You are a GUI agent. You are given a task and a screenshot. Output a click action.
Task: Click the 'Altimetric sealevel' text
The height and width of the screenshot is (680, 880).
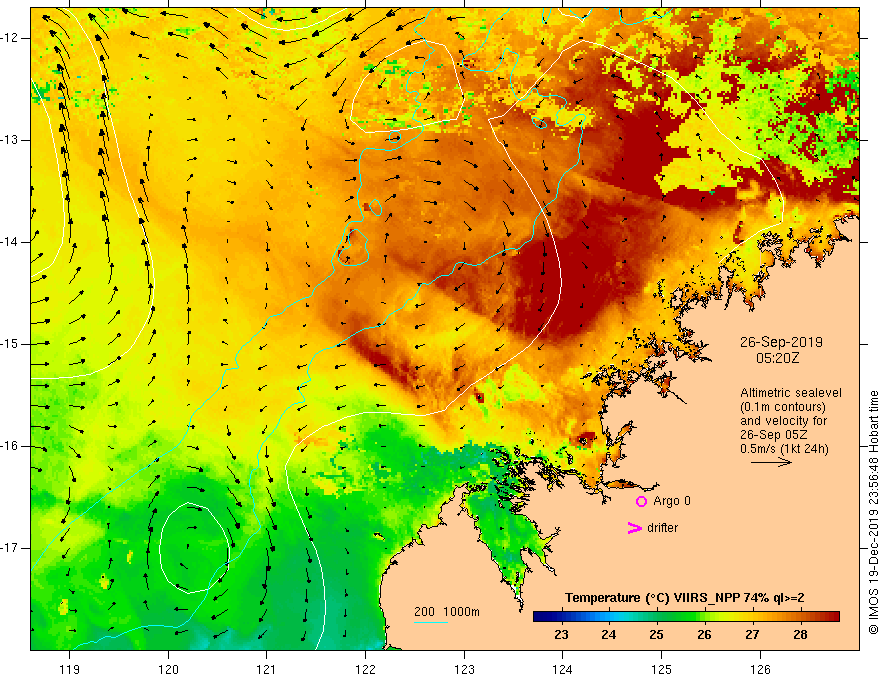click(x=791, y=393)
